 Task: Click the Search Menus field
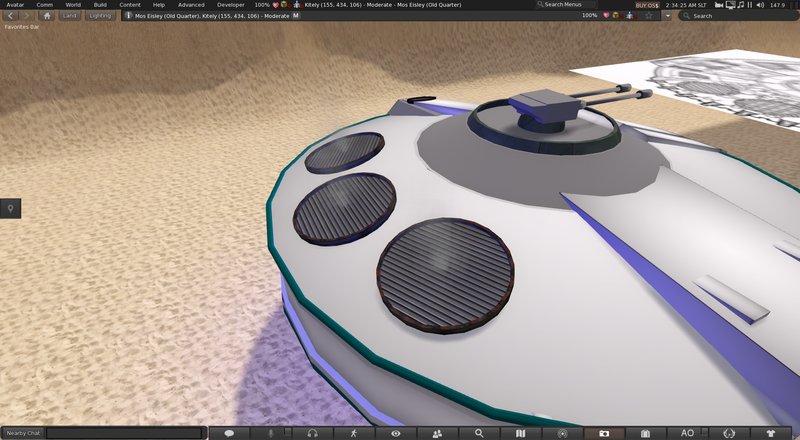point(565,5)
